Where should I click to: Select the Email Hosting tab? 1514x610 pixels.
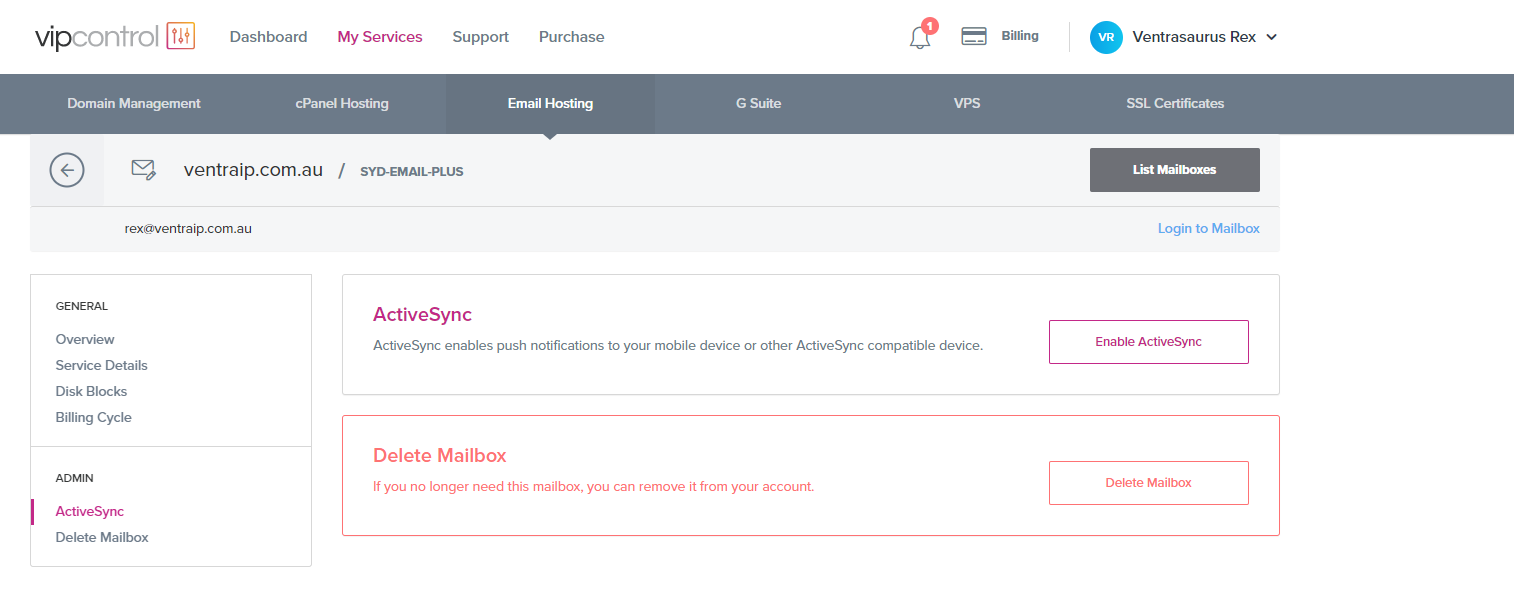pos(550,103)
